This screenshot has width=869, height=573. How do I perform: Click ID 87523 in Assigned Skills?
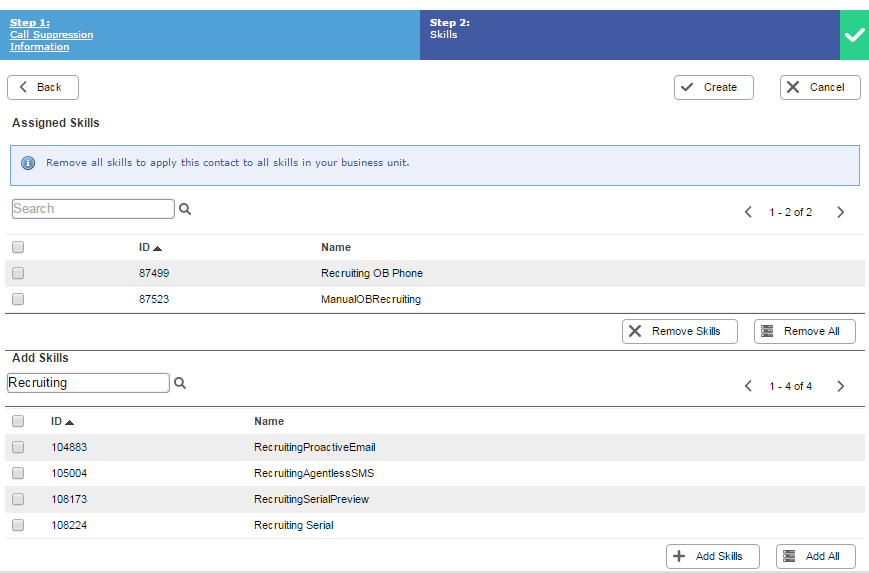[154, 299]
